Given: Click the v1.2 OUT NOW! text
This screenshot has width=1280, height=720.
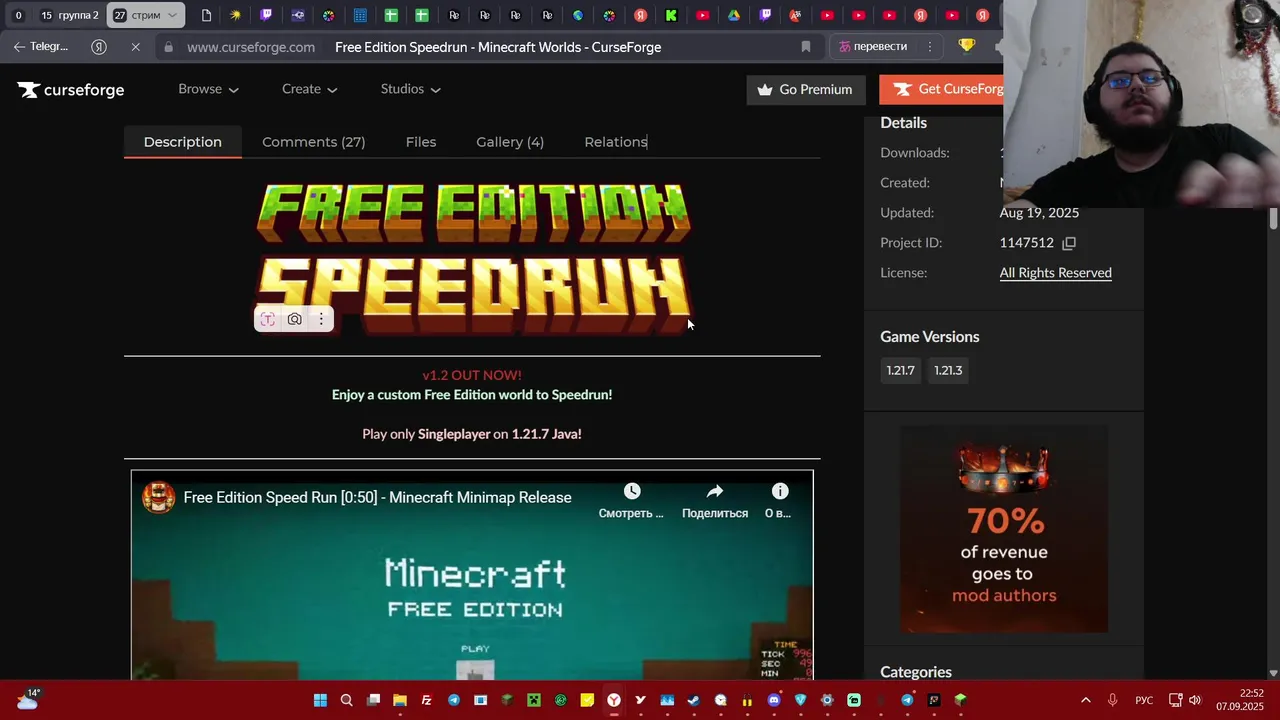Looking at the screenshot, I should tap(472, 375).
